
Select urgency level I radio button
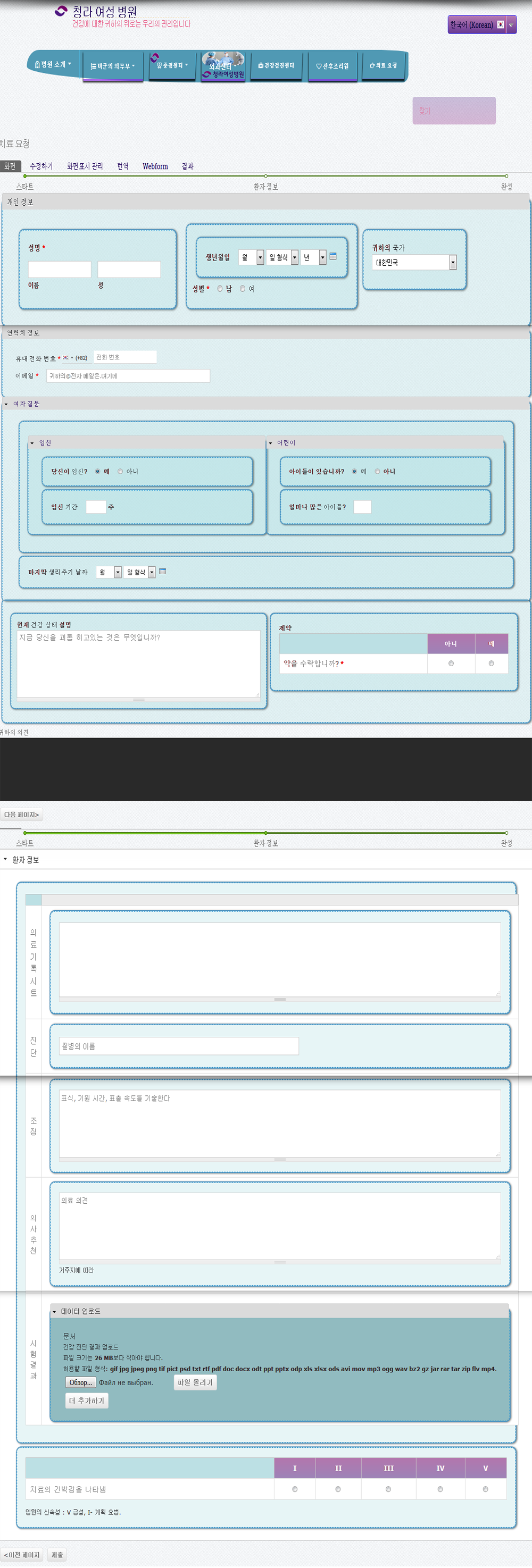(x=295, y=1489)
